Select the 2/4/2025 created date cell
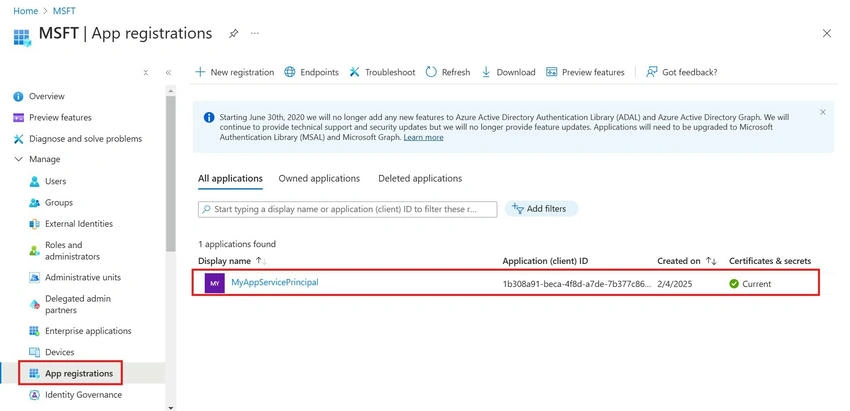This screenshot has width=850, height=411. click(674, 284)
